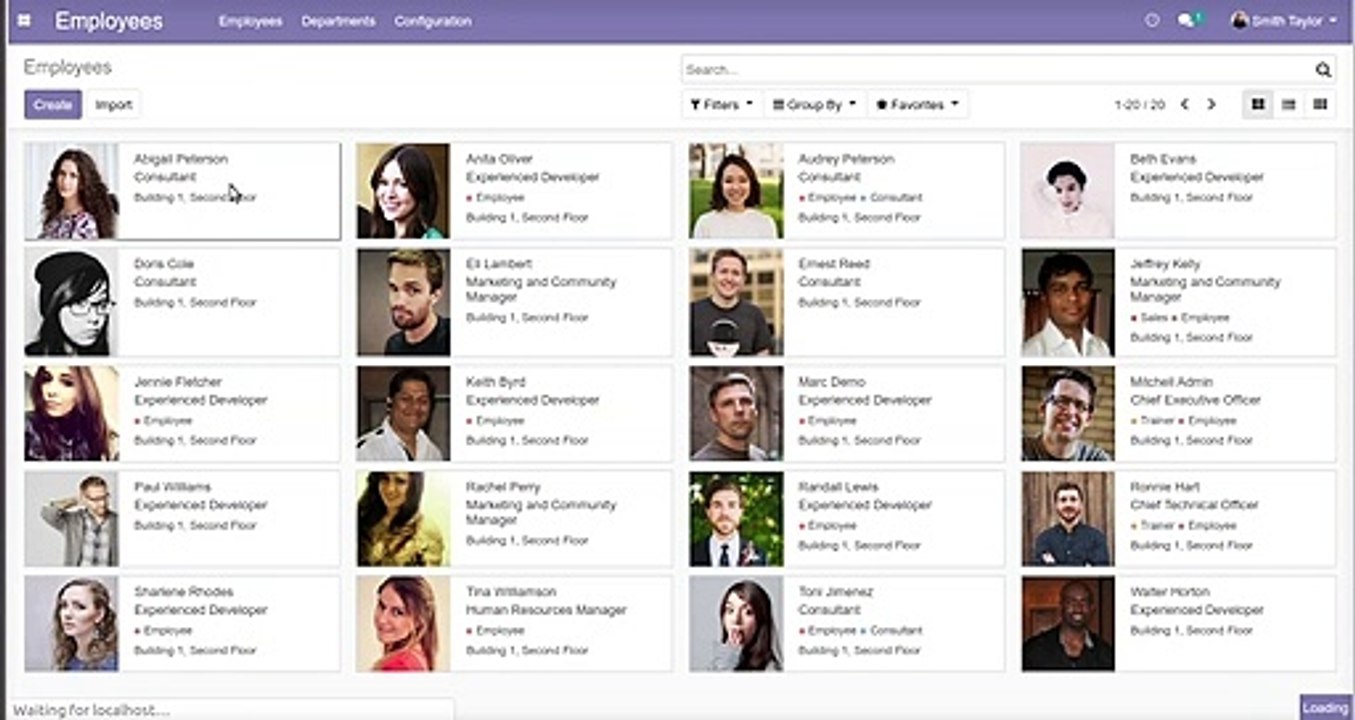The height and width of the screenshot is (720, 1355).
Task: Go to previous page arrow
Action: [x=1184, y=104]
